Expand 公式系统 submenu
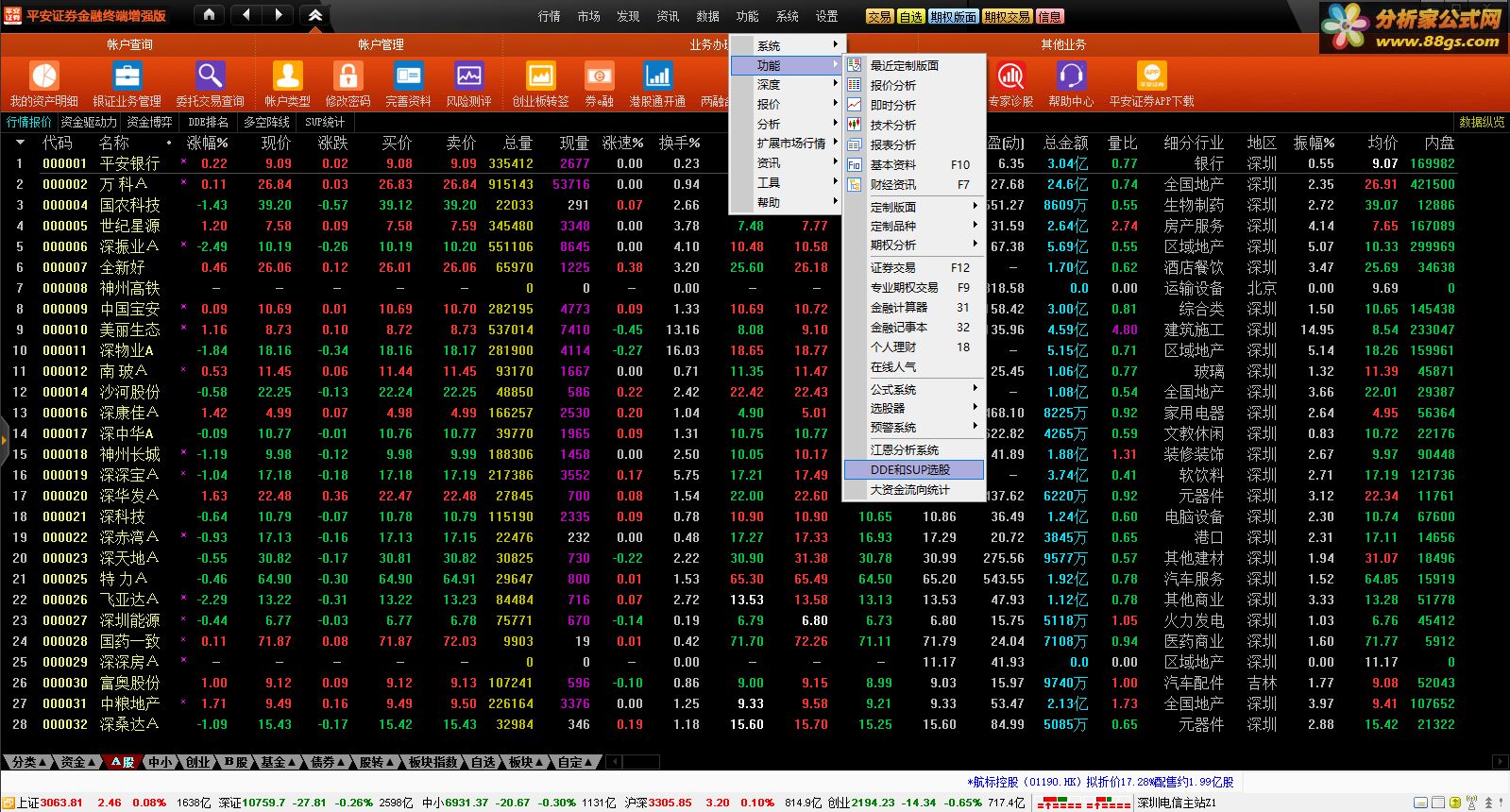The image size is (1510, 812). (x=914, y=389)
